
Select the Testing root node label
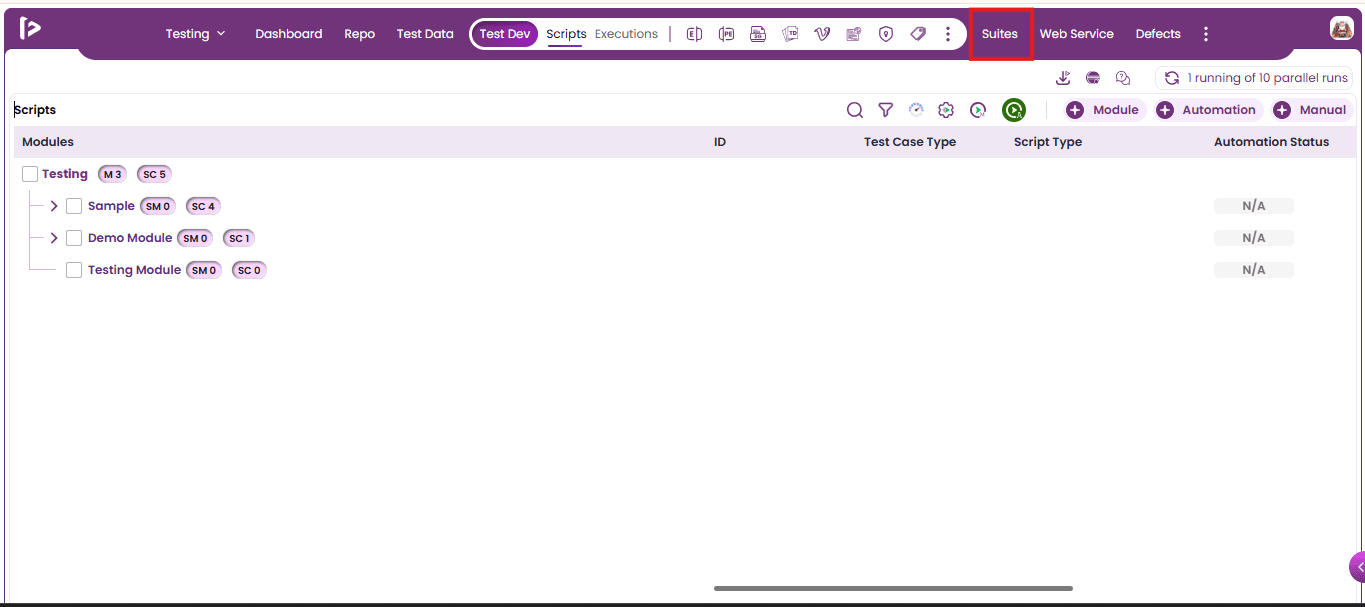click(65, 174)
